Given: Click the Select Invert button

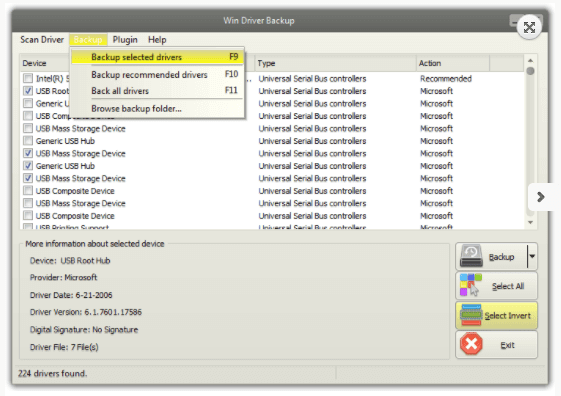Looking at the screenshot, I should coord(496,315).
